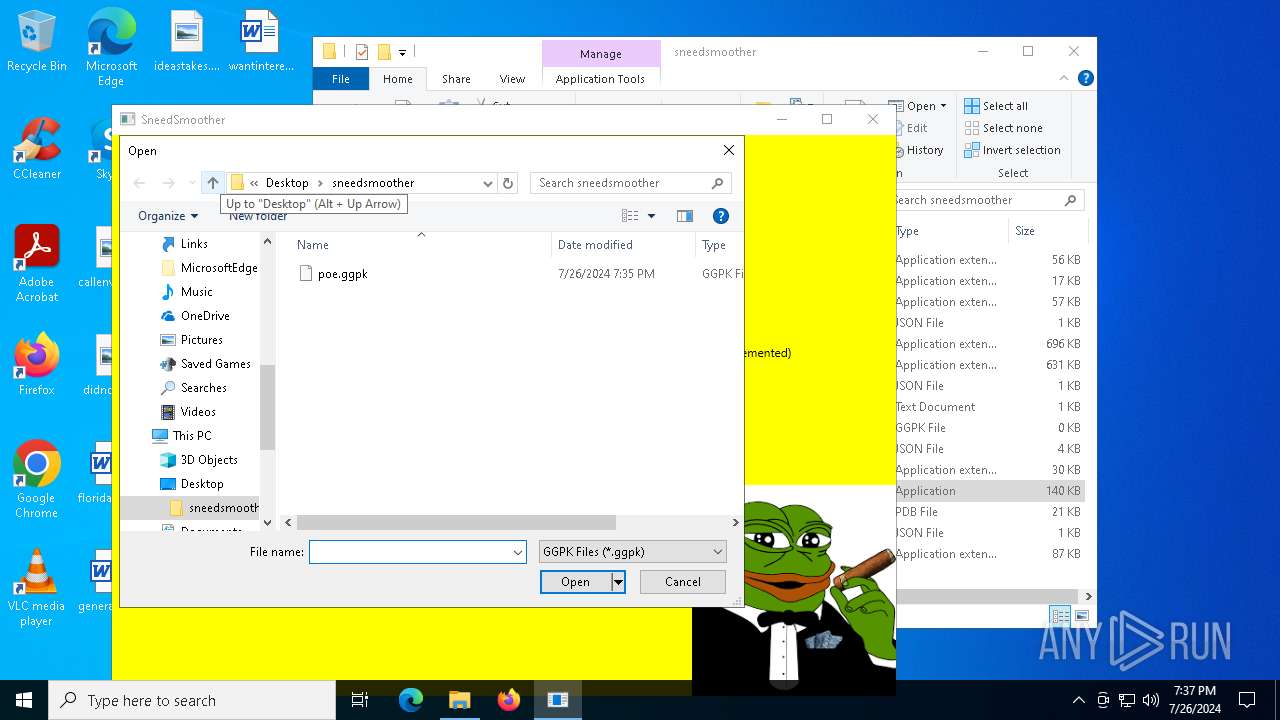
Task: Close the Open dialog with X
Action: tap(729, 150)
